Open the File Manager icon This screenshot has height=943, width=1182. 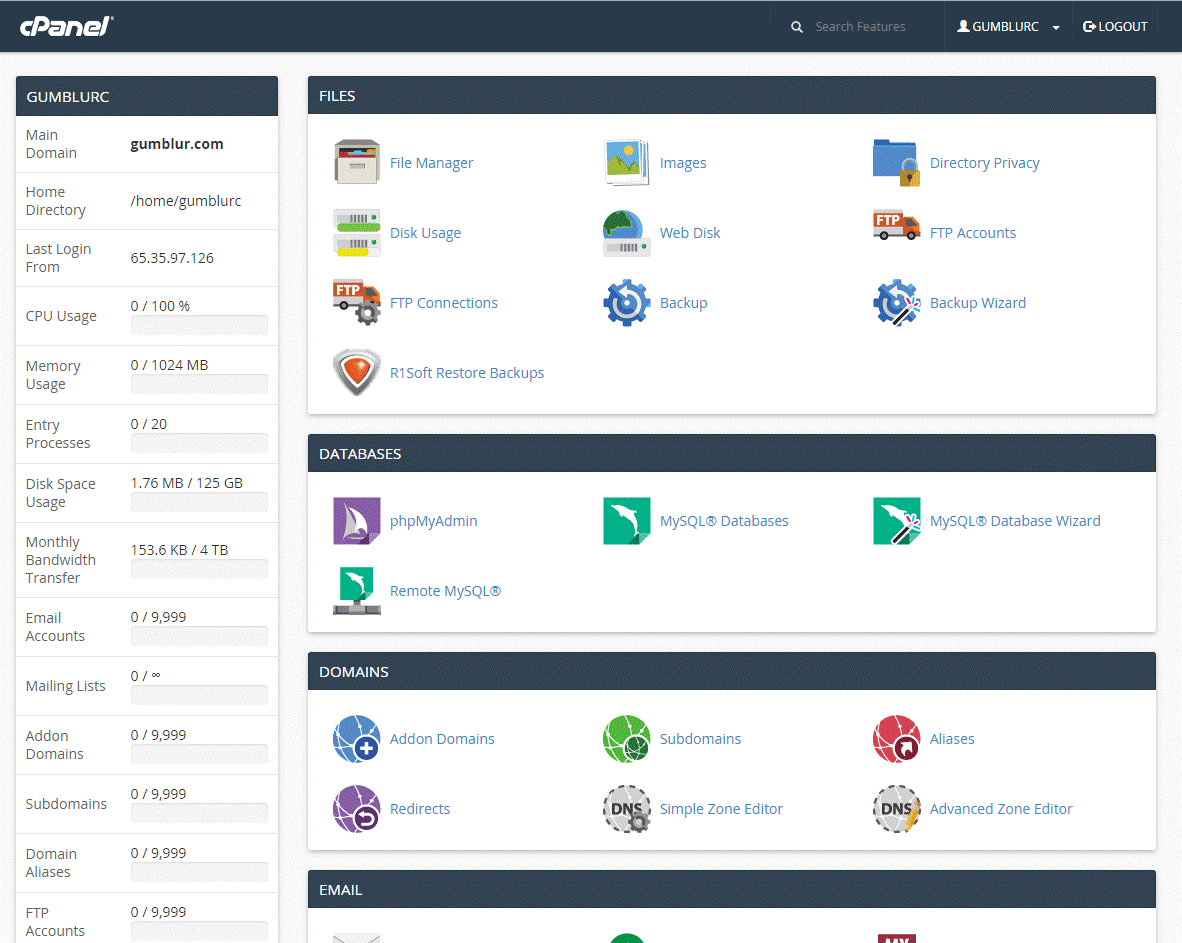tap(357, 162)
